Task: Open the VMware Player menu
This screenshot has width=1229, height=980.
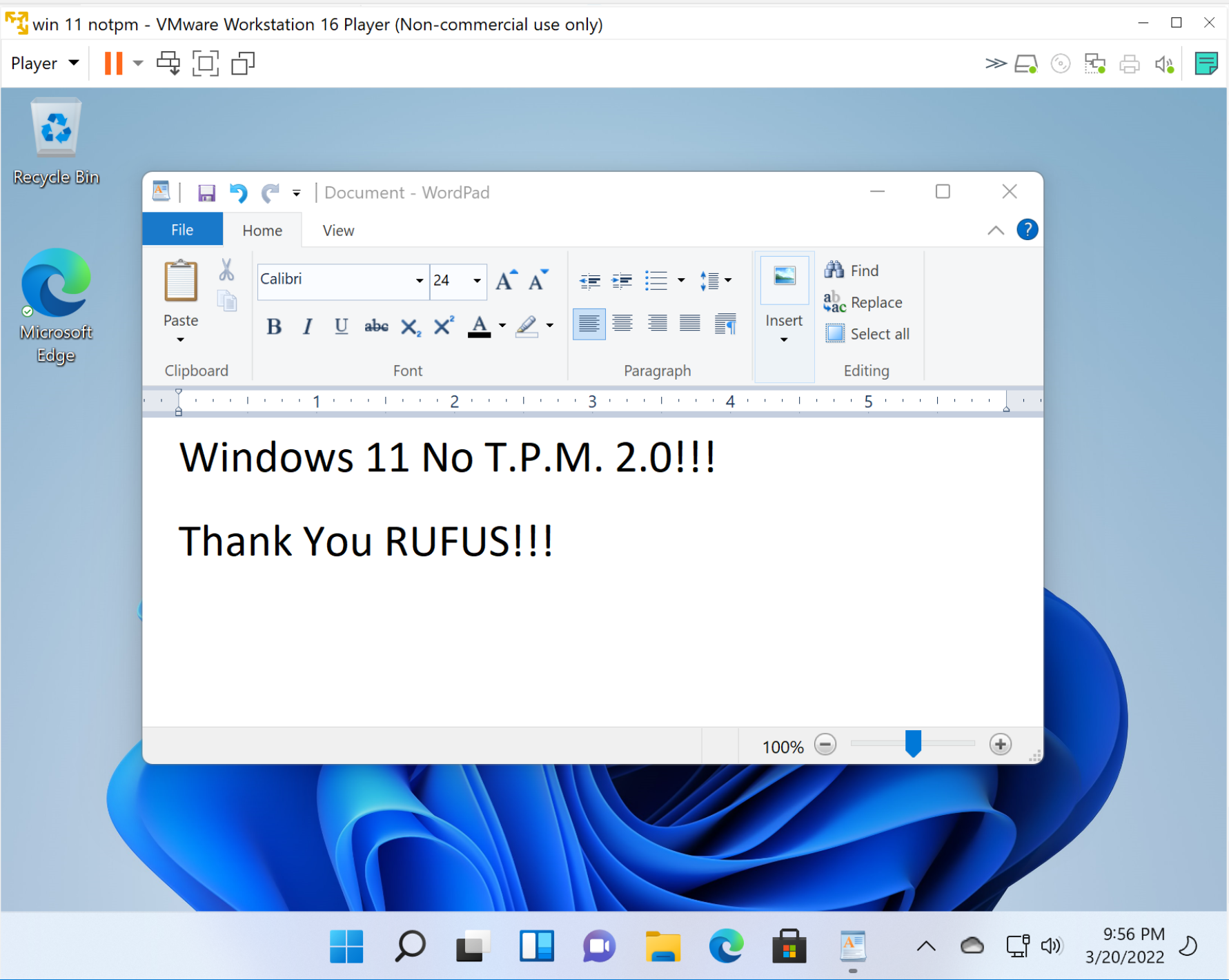Action: pos(45,63)
